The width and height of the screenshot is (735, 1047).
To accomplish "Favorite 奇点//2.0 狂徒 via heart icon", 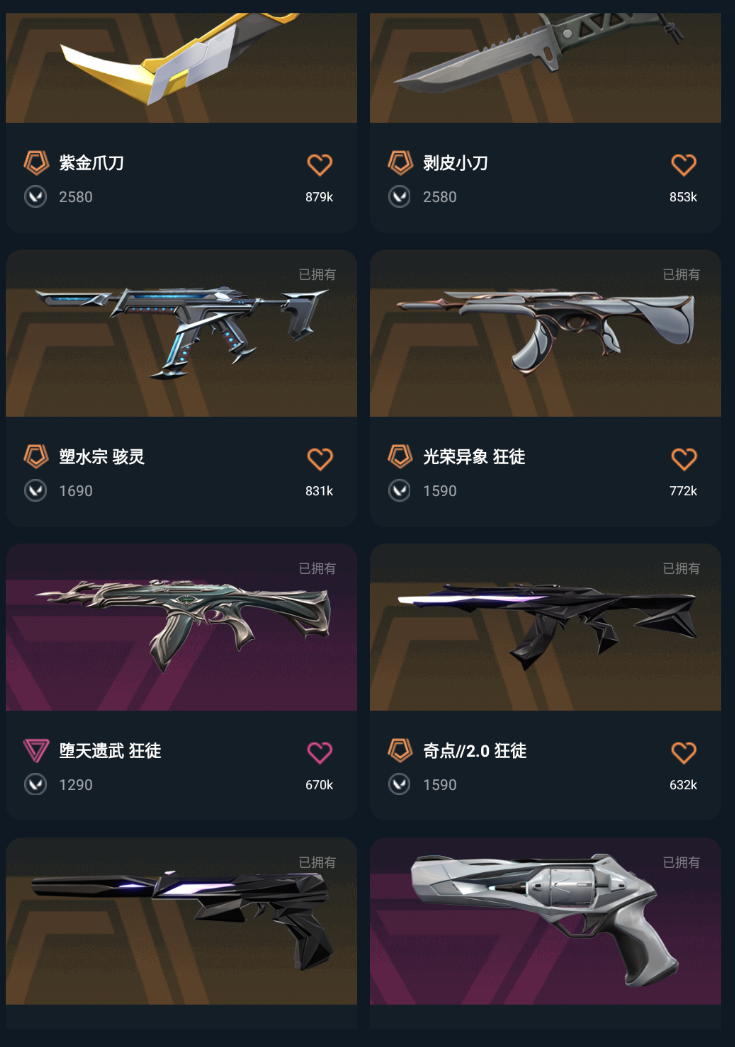I will 684,753.
